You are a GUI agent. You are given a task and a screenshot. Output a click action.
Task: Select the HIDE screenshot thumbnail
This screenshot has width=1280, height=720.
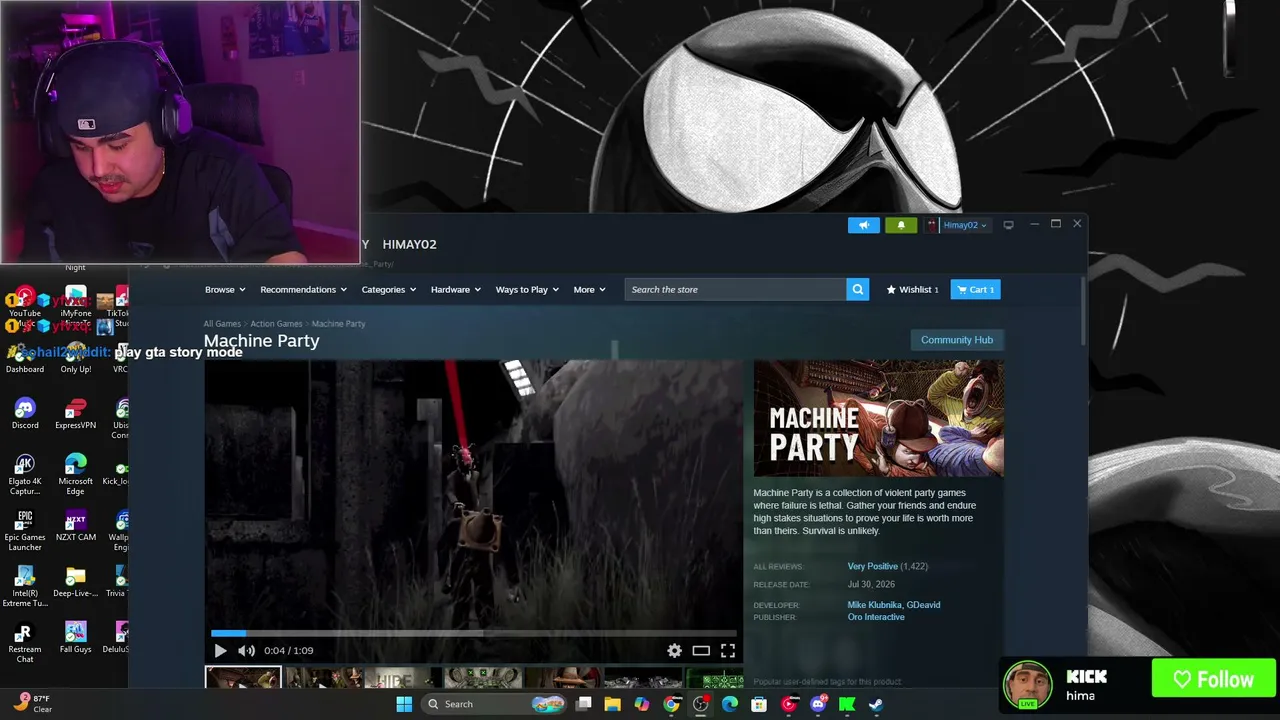[x=403, y=679]
